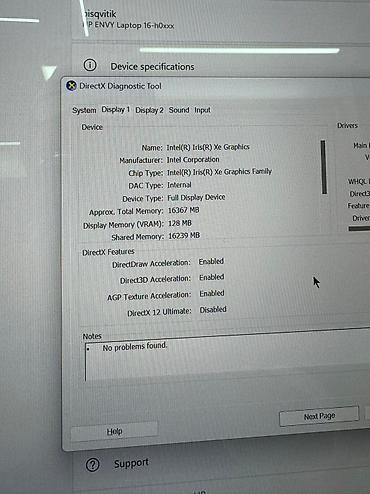This screenshot has height=494, width=370.
Task: Open the Input tab
Action: [x=202, y=110]
